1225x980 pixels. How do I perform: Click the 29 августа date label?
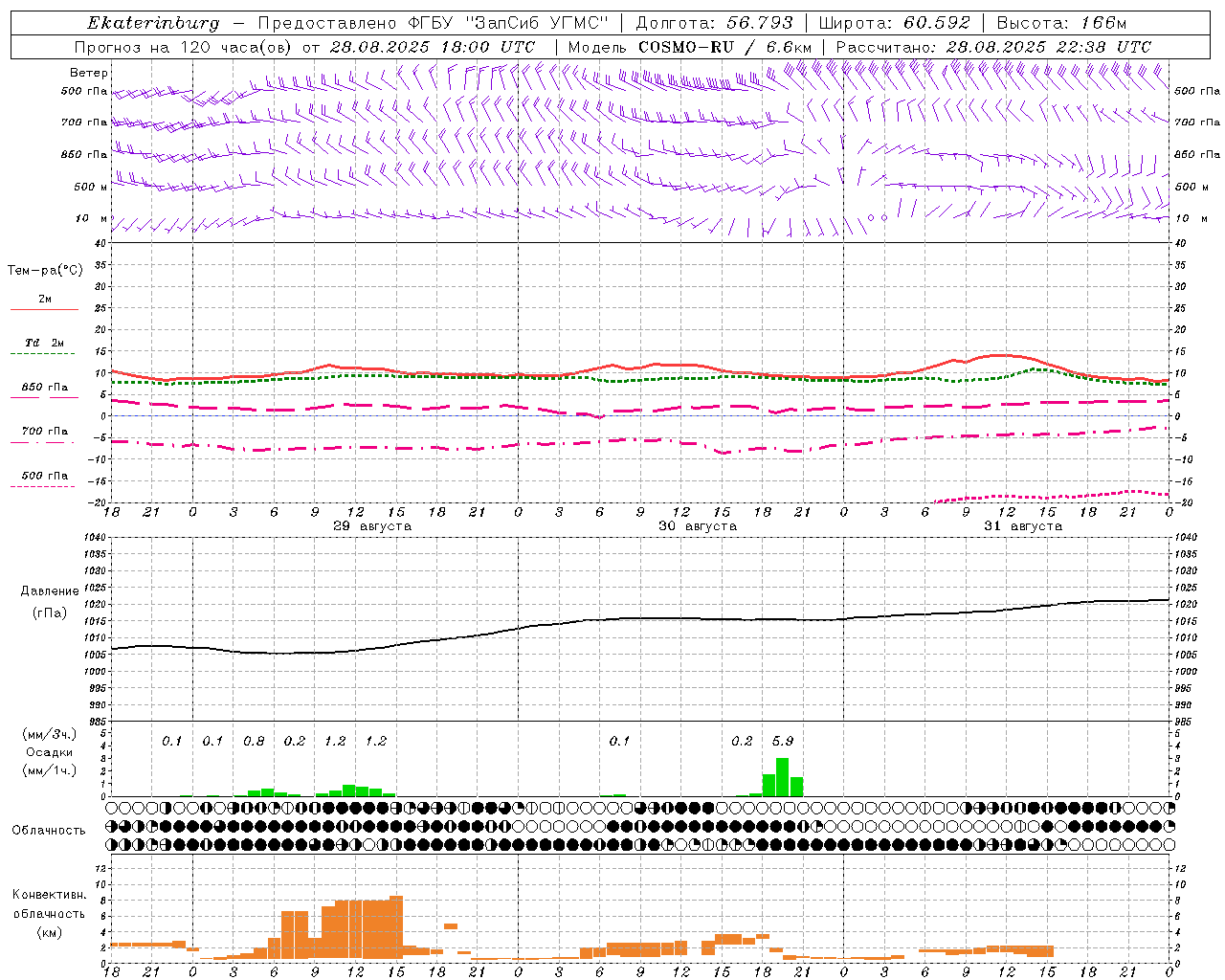coord(372,526)
